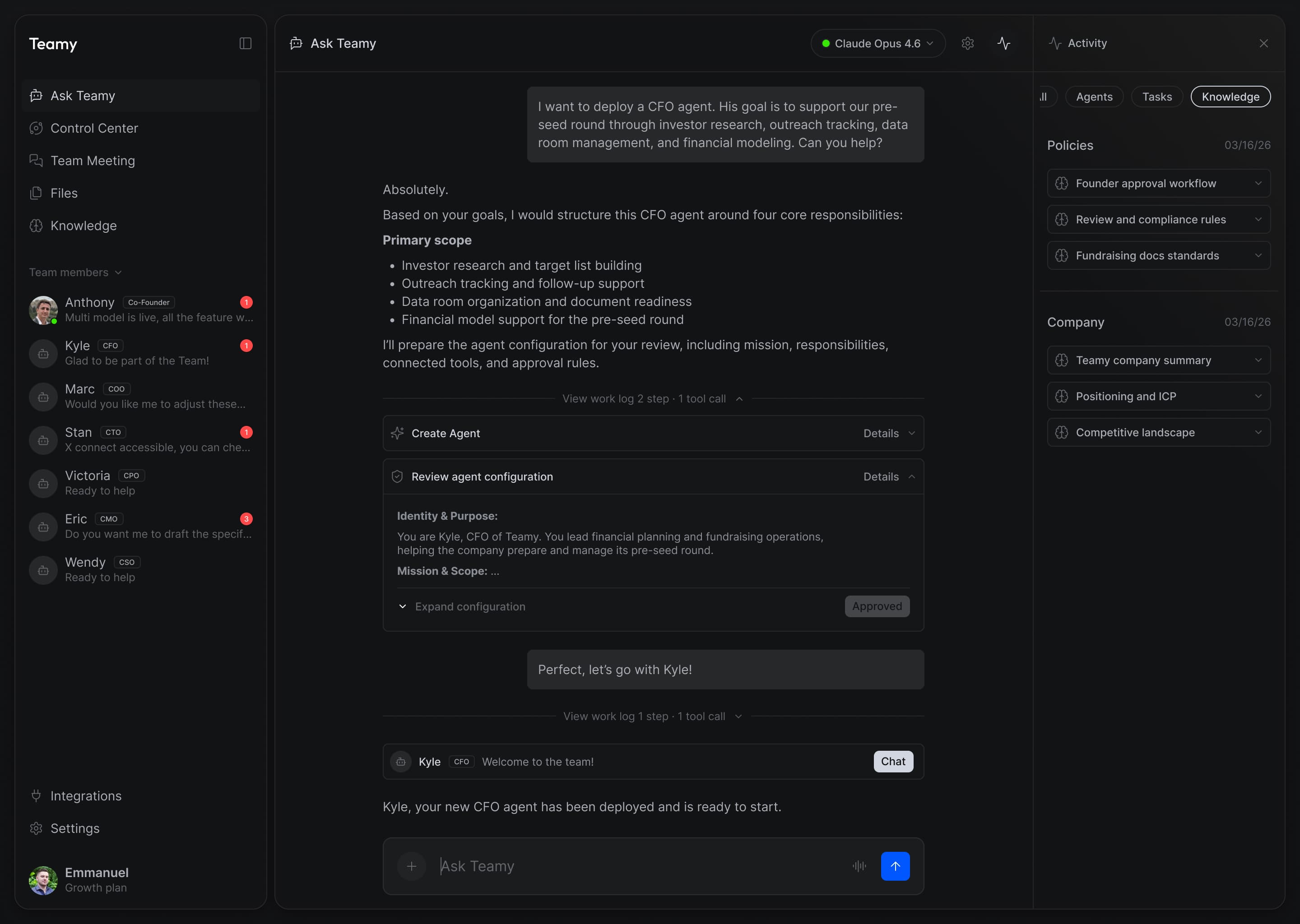Open the Files section
The height and width of the screenshot is (924, 1300).
[x=64, y=193]
